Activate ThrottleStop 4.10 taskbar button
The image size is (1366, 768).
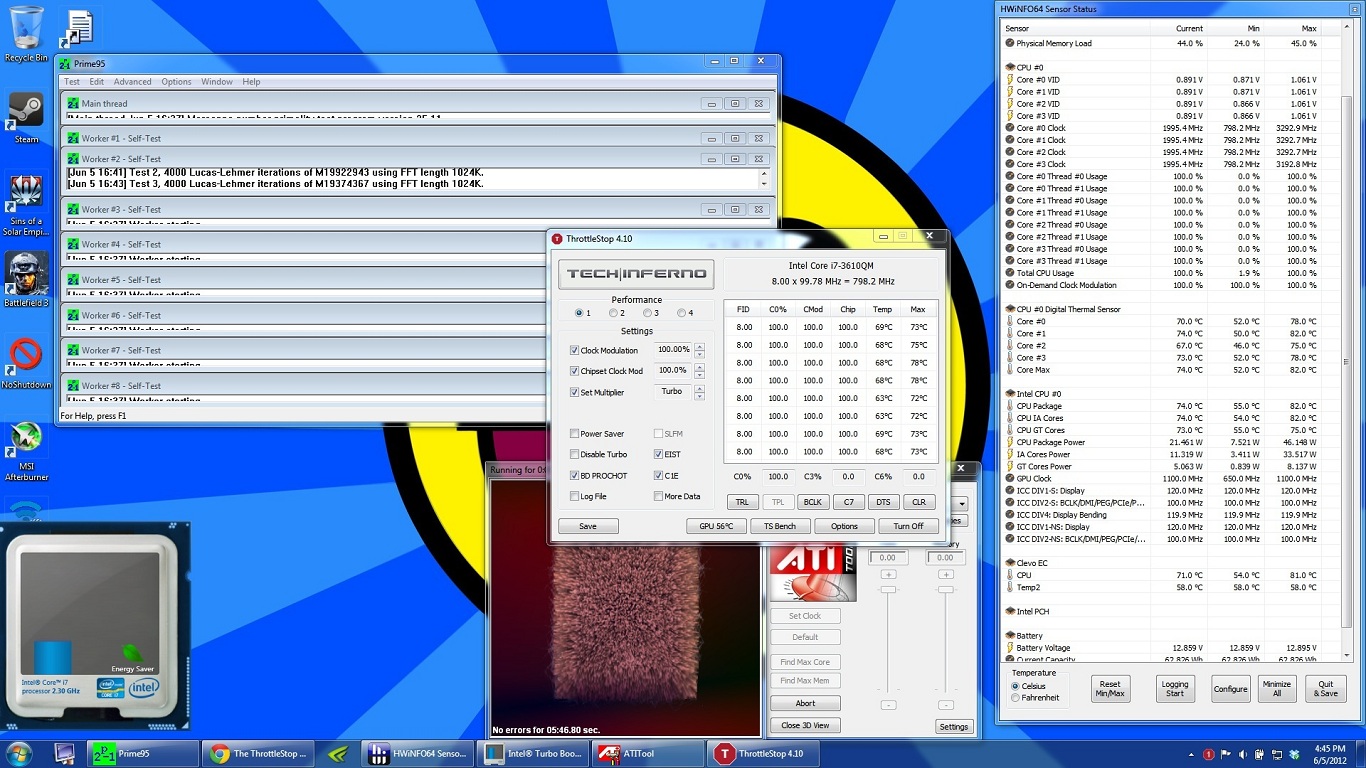click(x=762, y=753)
